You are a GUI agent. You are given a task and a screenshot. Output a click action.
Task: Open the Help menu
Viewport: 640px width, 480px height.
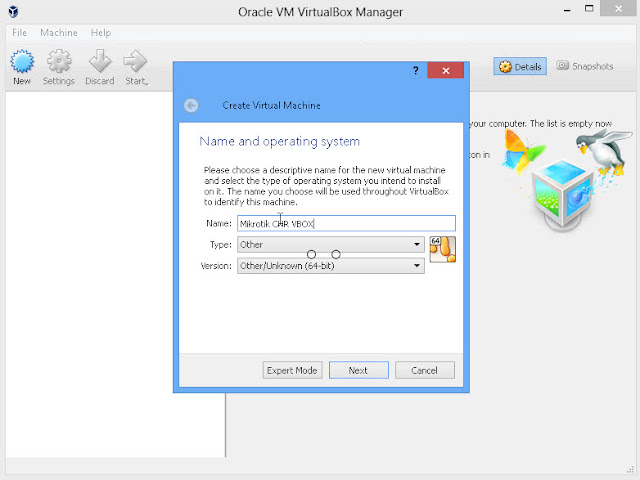coord(101,33)
